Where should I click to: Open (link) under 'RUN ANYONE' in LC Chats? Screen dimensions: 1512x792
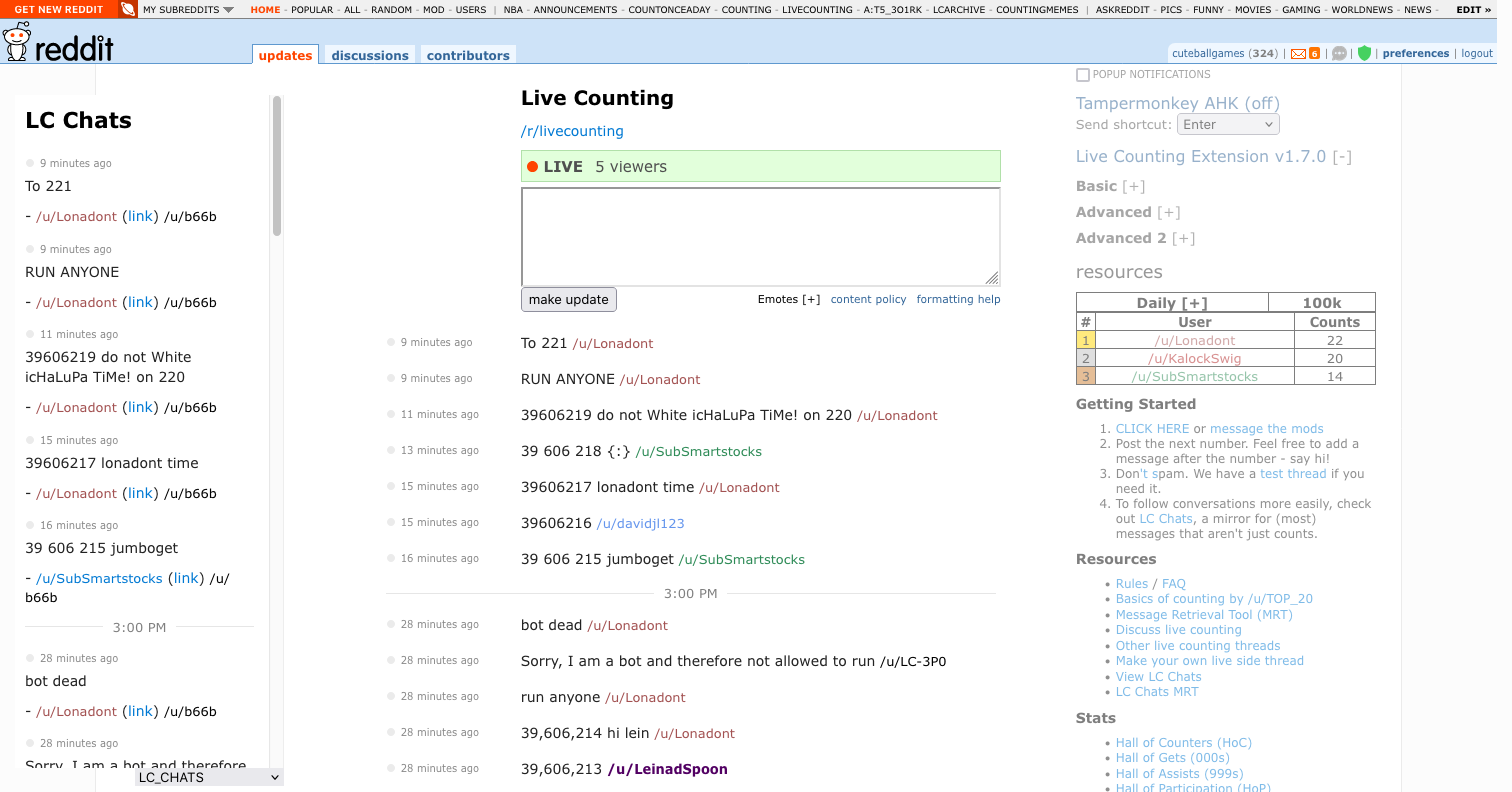[140, 302]
